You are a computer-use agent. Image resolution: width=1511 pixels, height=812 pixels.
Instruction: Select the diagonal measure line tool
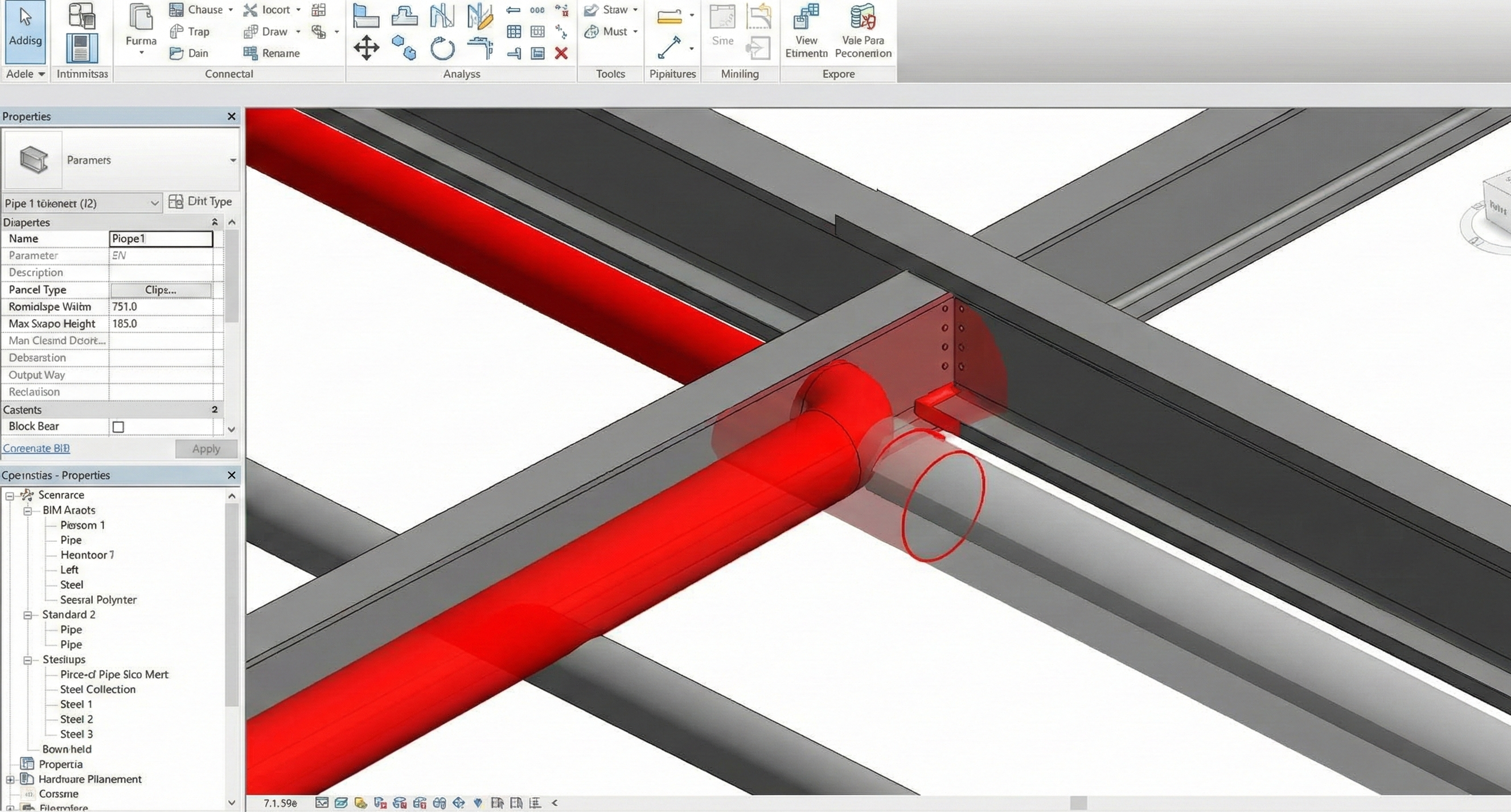click(670, 48)
